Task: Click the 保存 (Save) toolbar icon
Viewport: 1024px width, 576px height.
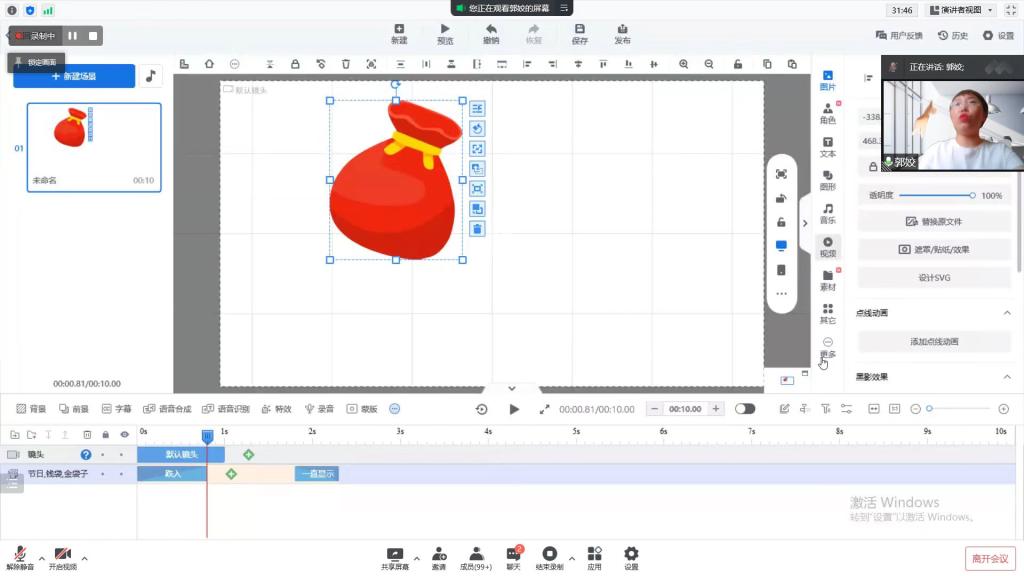Action: tap(580, 34)
